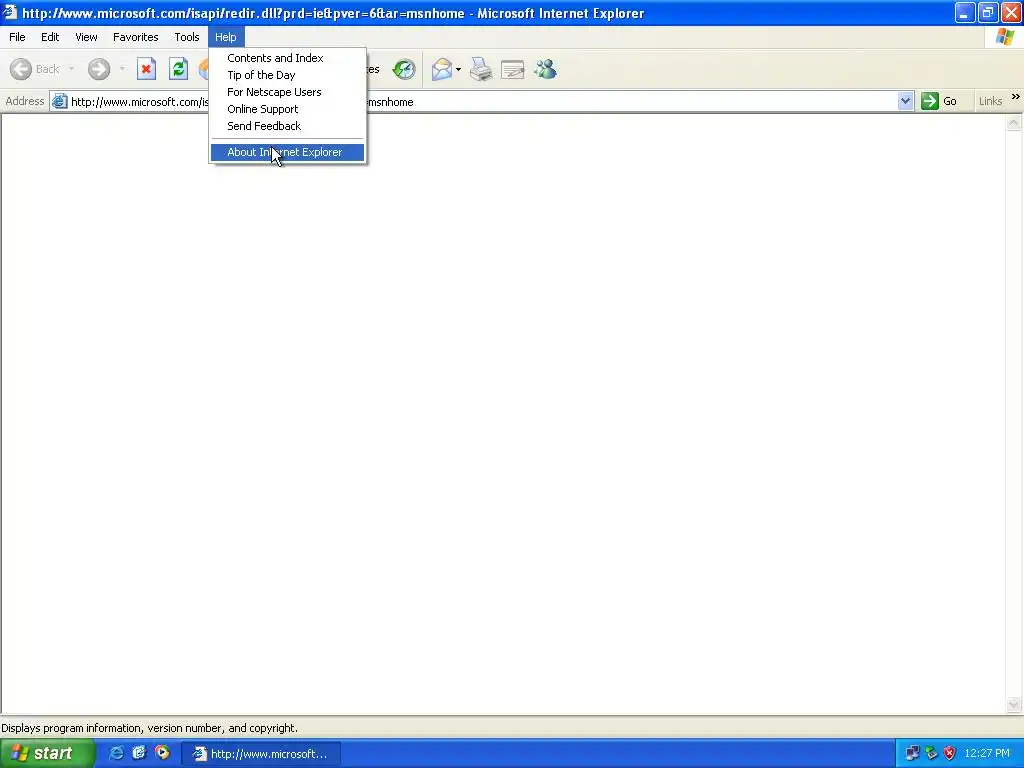The image size is (1024, 768).
Task: Expand the Mail button dropdown arrow
Action: click(458, 69)
